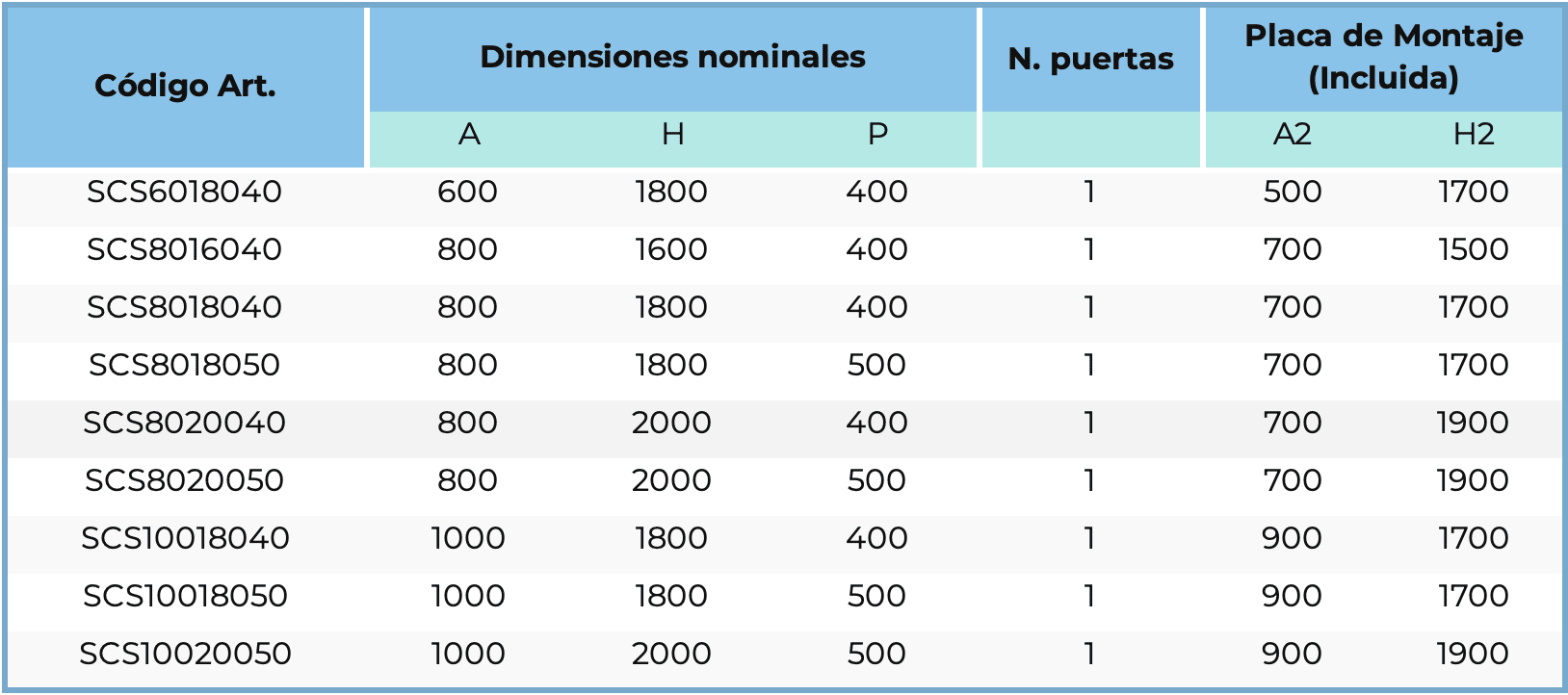Select article code SCS8016040
This screenshot has height=695, width=1568.
point(184,250)
